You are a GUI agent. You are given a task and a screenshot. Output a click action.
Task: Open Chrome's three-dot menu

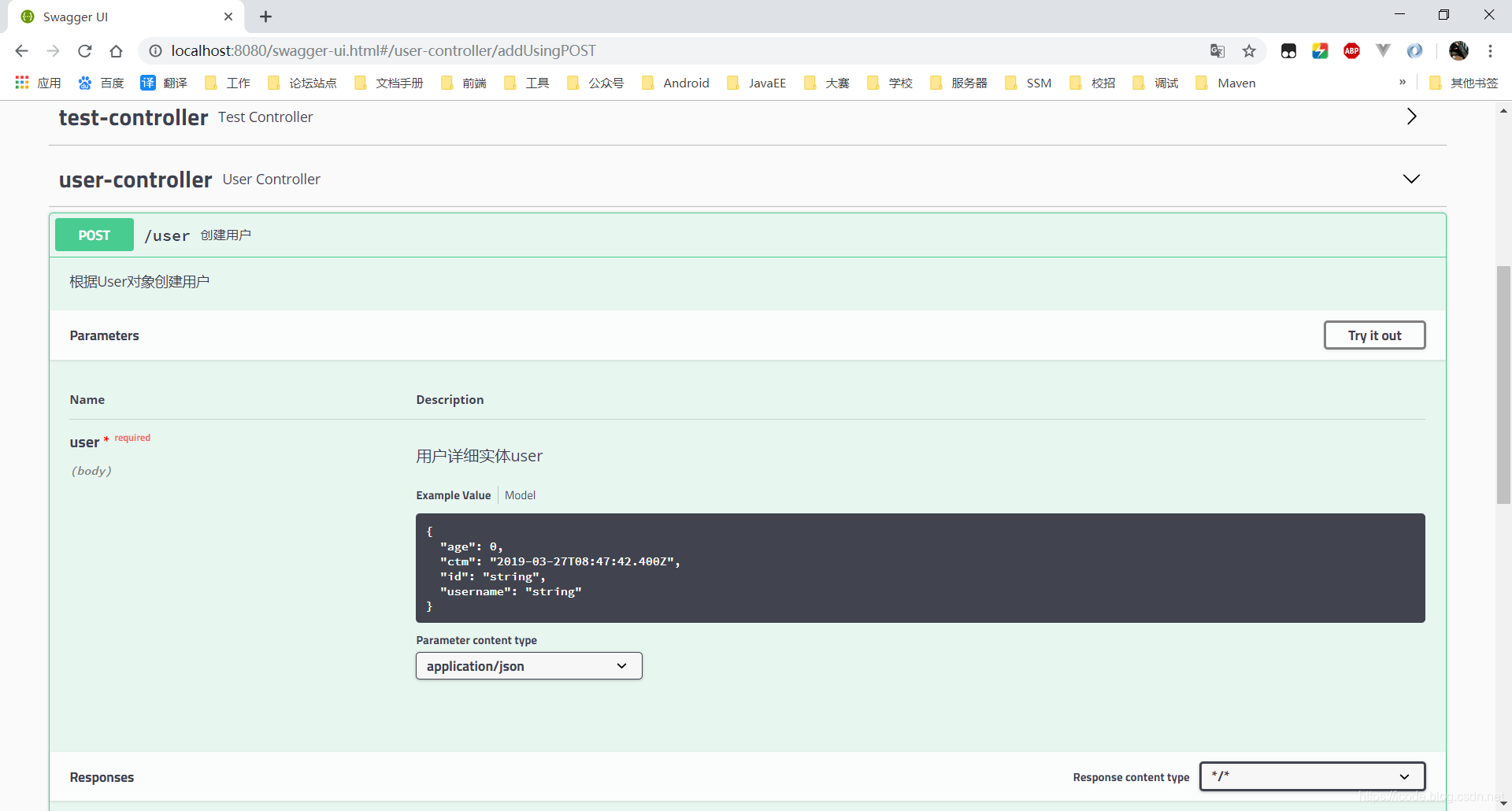click(x=1491, y=50)
